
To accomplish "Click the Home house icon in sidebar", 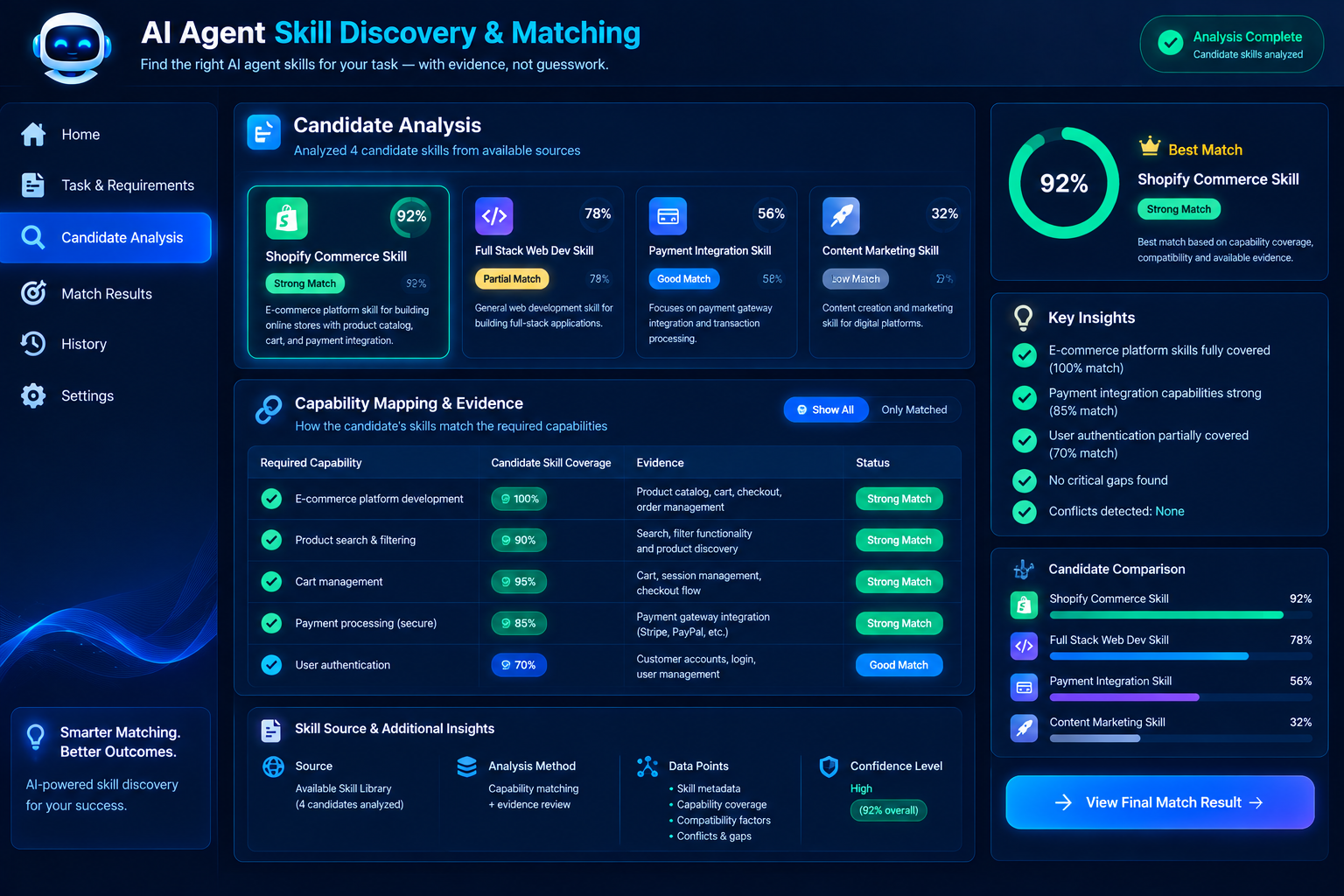I will (33, 134).
